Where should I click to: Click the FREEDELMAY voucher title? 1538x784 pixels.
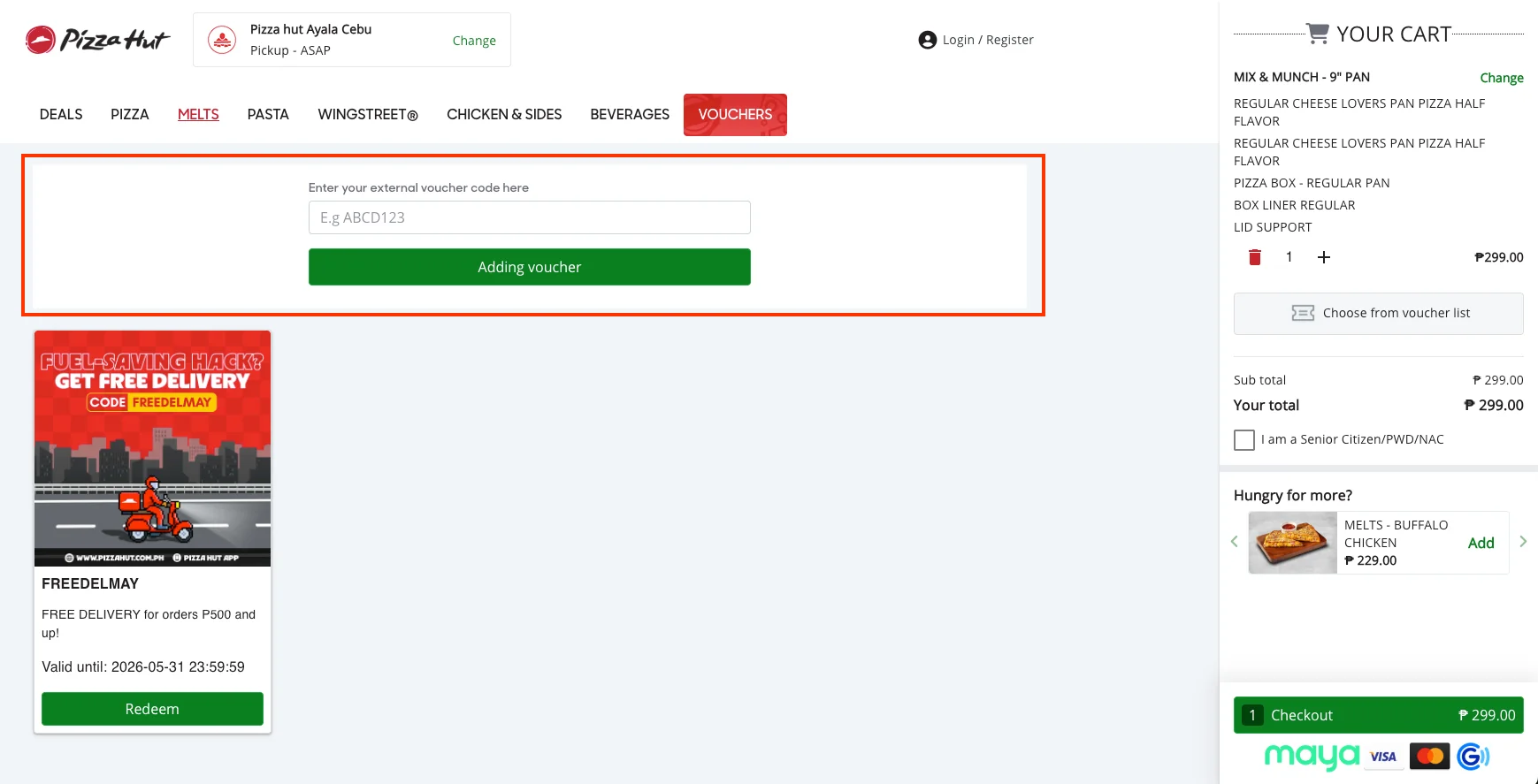(x=90, y=584)
